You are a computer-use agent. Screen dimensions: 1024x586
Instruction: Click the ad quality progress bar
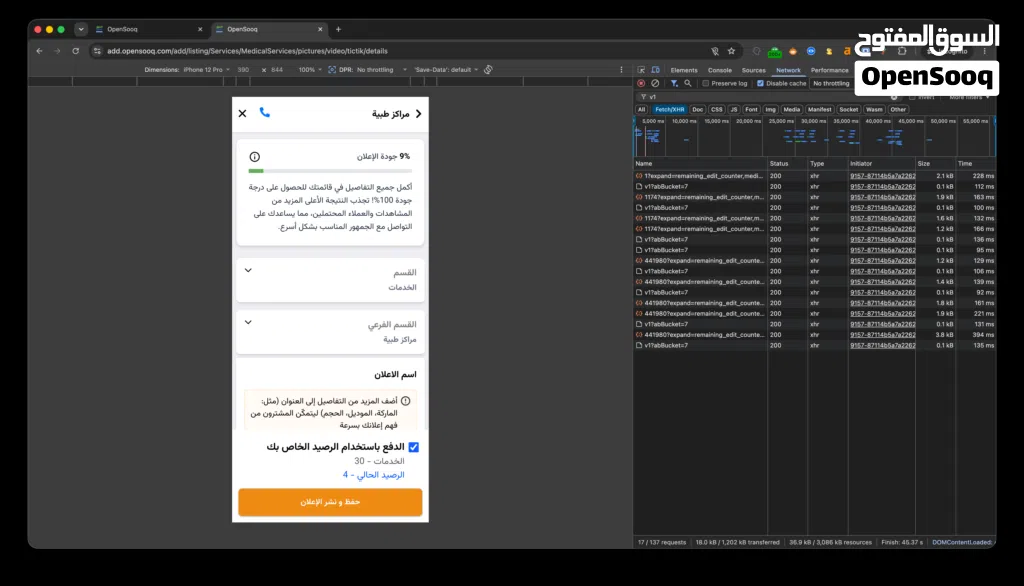tap(330, 171)
